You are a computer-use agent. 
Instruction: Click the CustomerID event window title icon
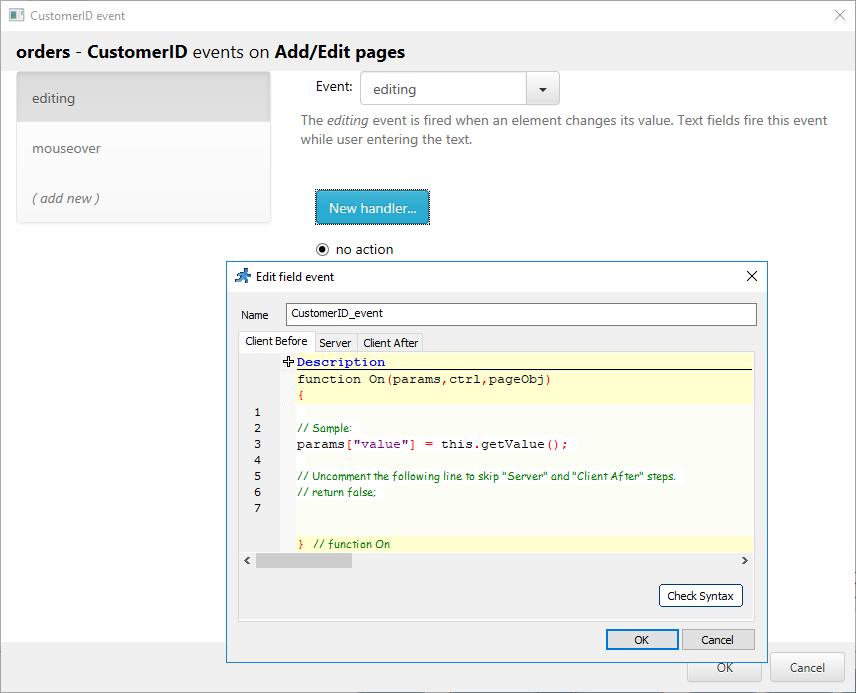point(16,16)
